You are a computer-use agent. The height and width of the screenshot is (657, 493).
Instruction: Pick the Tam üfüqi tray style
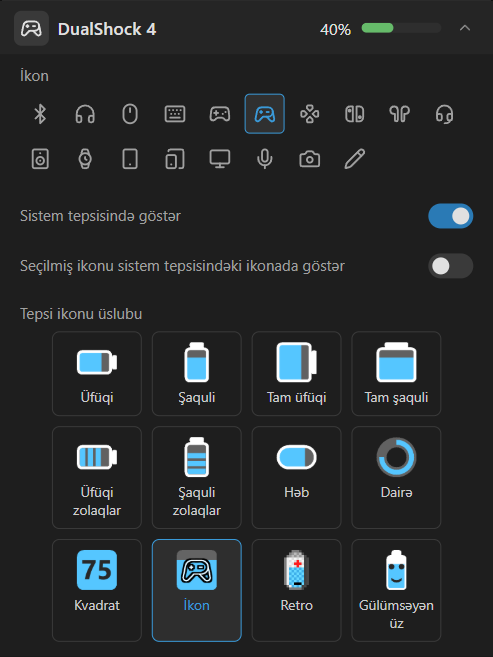point(297,373)
